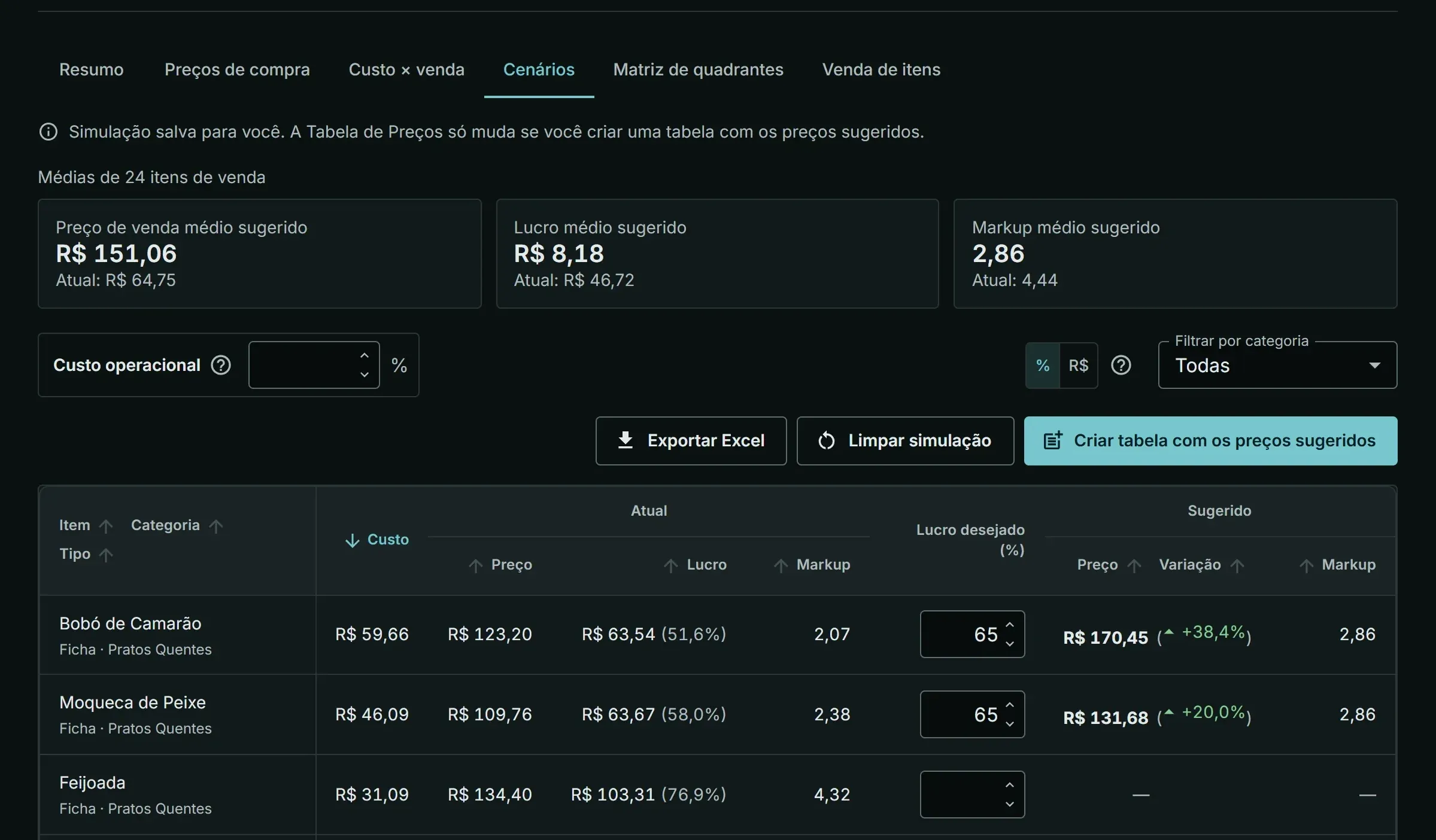Sort Variação column arrow

pyautogui.click(x=1237, y=565)
